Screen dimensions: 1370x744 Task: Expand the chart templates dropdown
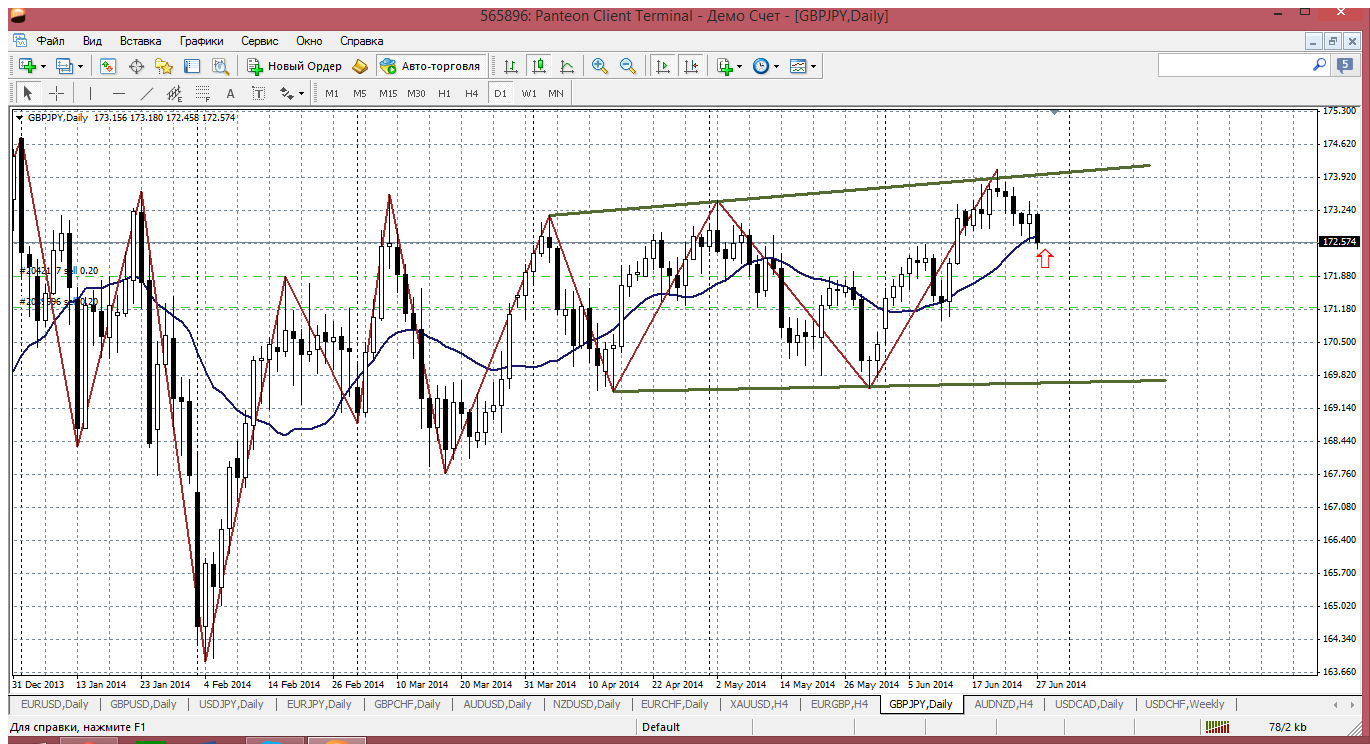pyautogui.click(x=813, y=66)
